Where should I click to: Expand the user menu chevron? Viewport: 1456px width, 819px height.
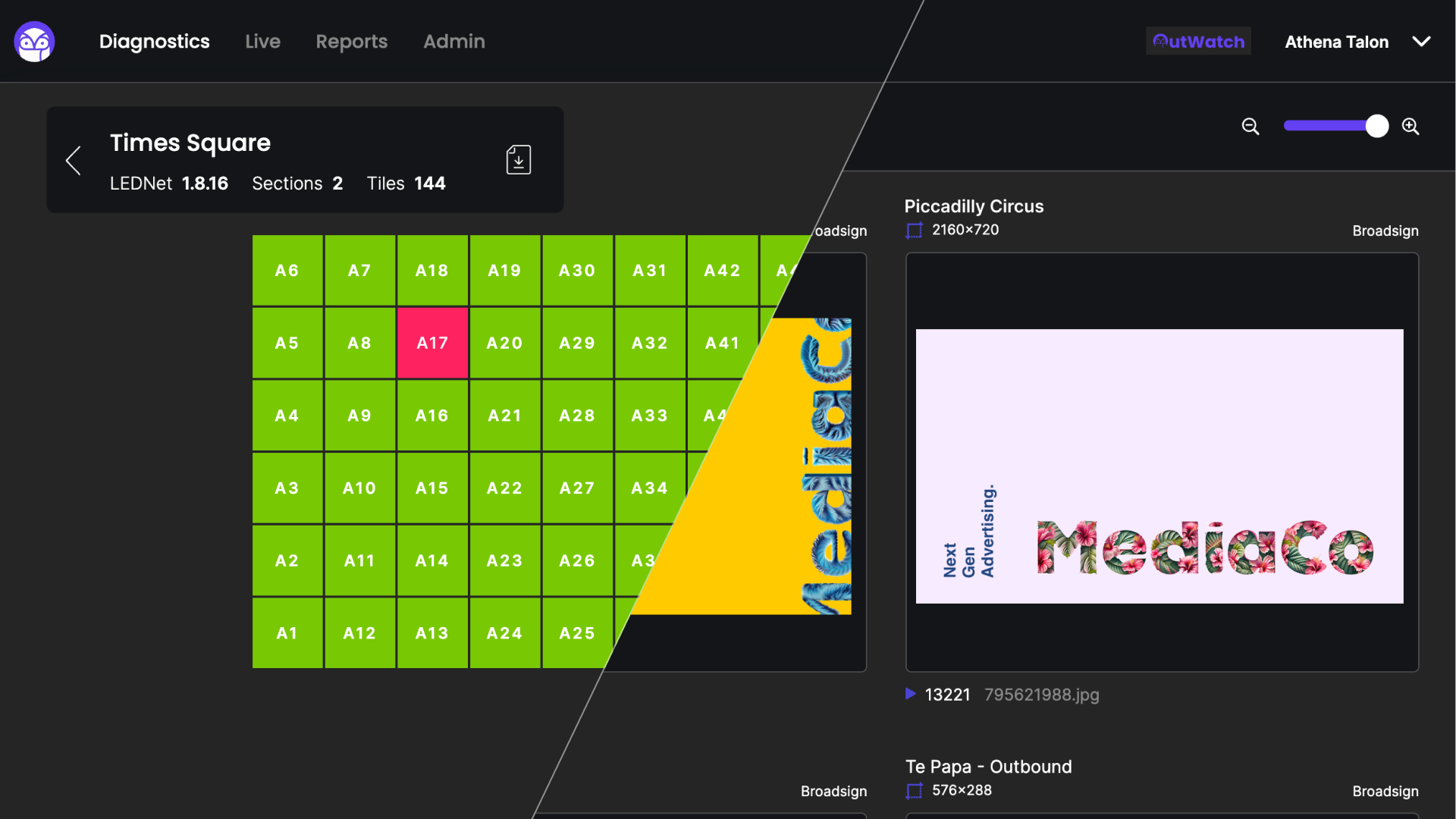point(1421,42)
